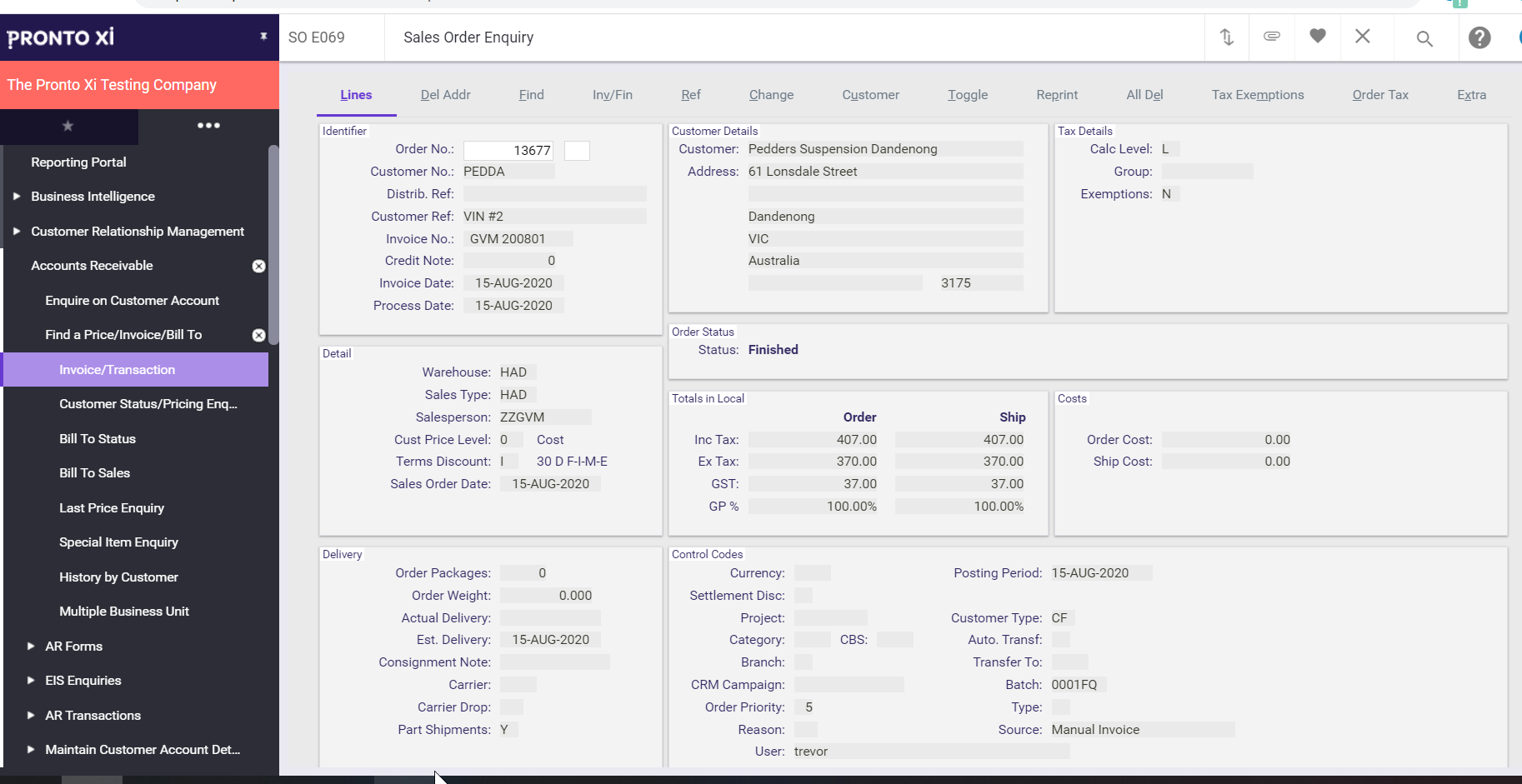Select the Find tab

tap(531, 95)
